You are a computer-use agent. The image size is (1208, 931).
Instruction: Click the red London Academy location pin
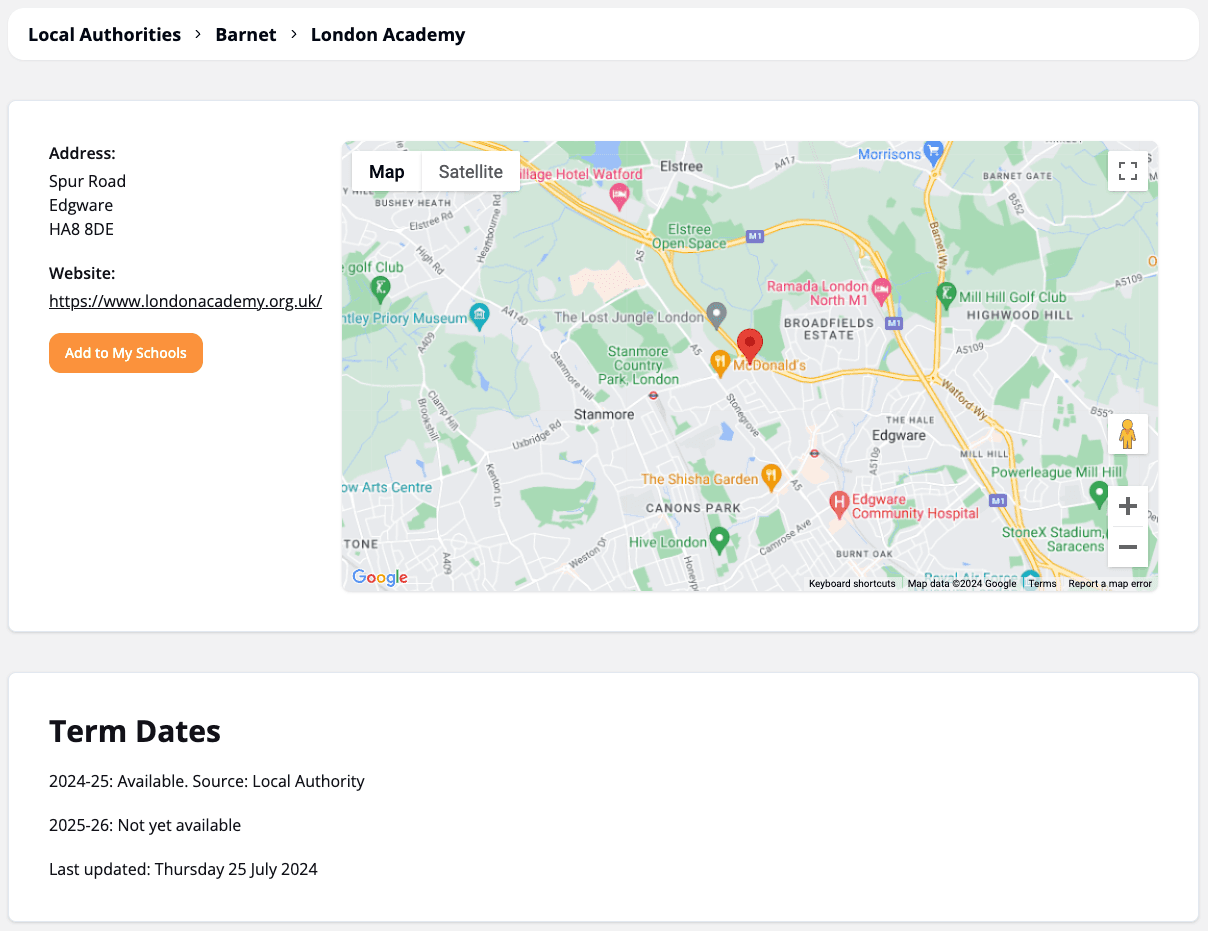(x=749, y=345)
